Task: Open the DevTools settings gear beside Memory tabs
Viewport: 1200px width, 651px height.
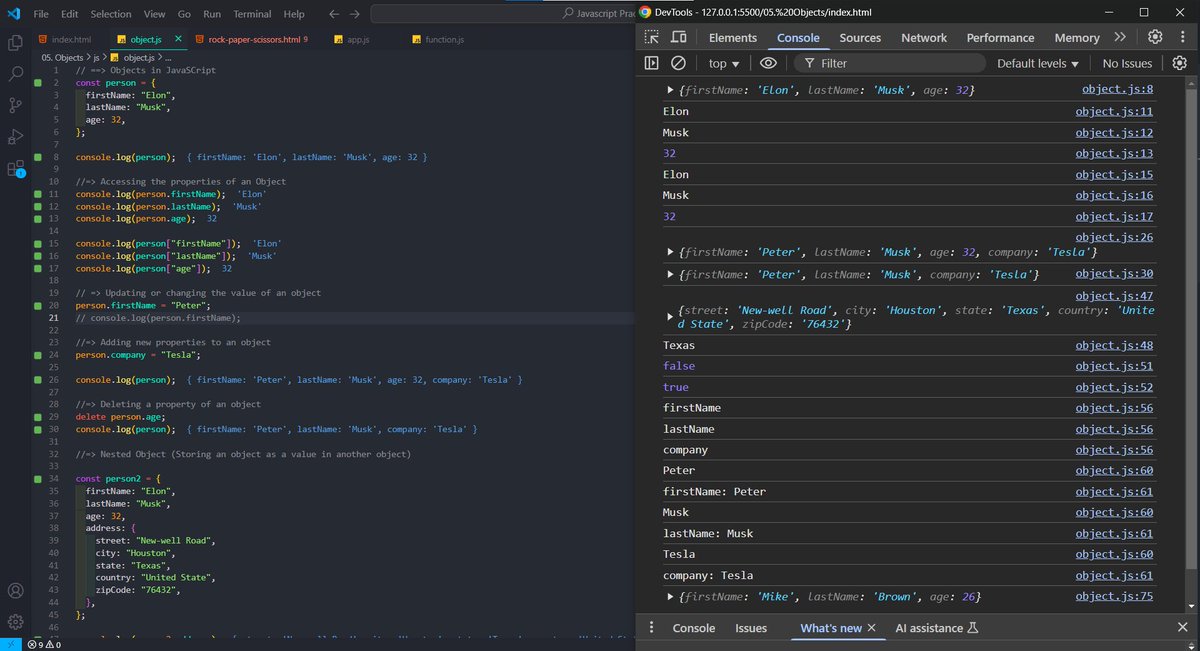Action: click(x=1155, y=37)
